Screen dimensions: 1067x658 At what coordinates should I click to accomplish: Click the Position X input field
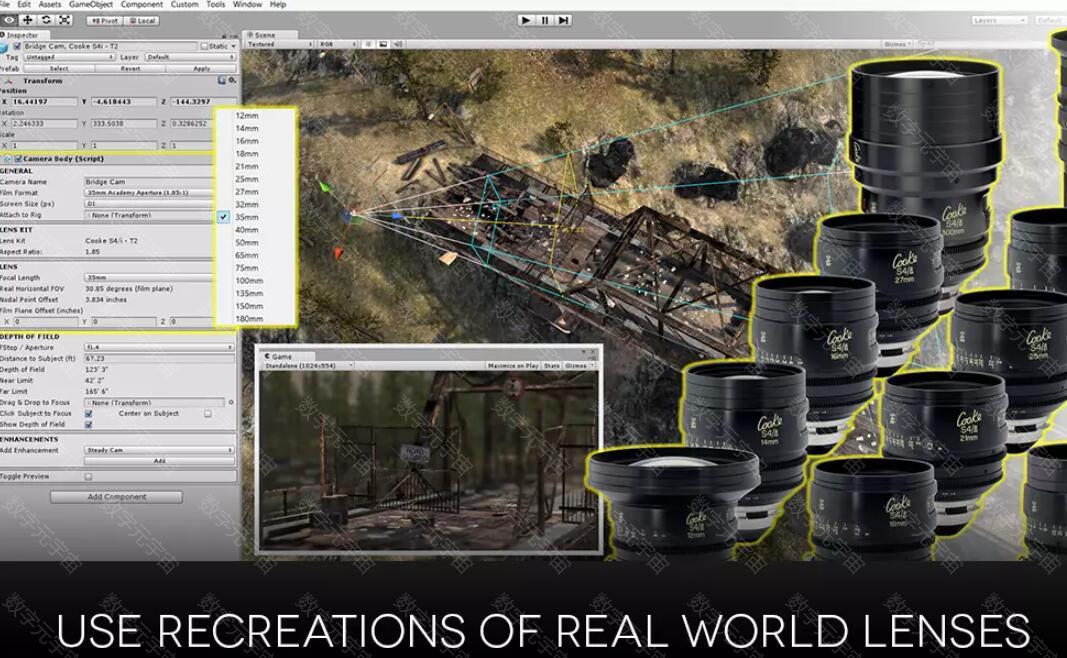click(45, 102)
